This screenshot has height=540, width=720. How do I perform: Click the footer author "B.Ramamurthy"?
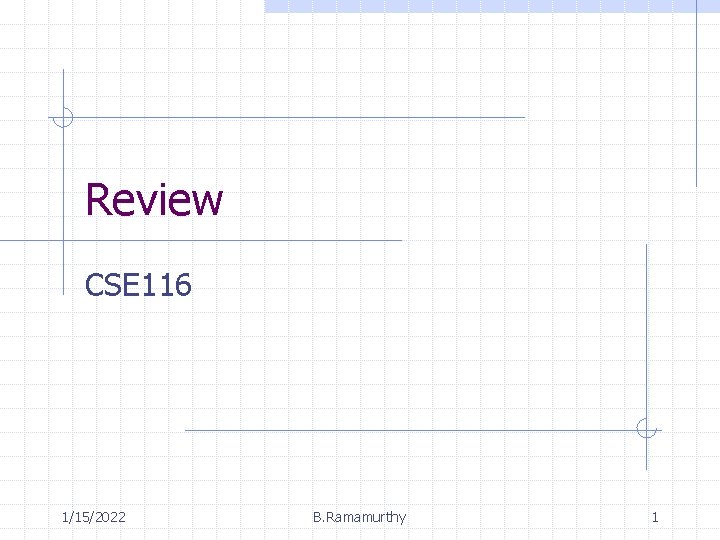coord(360,518)
